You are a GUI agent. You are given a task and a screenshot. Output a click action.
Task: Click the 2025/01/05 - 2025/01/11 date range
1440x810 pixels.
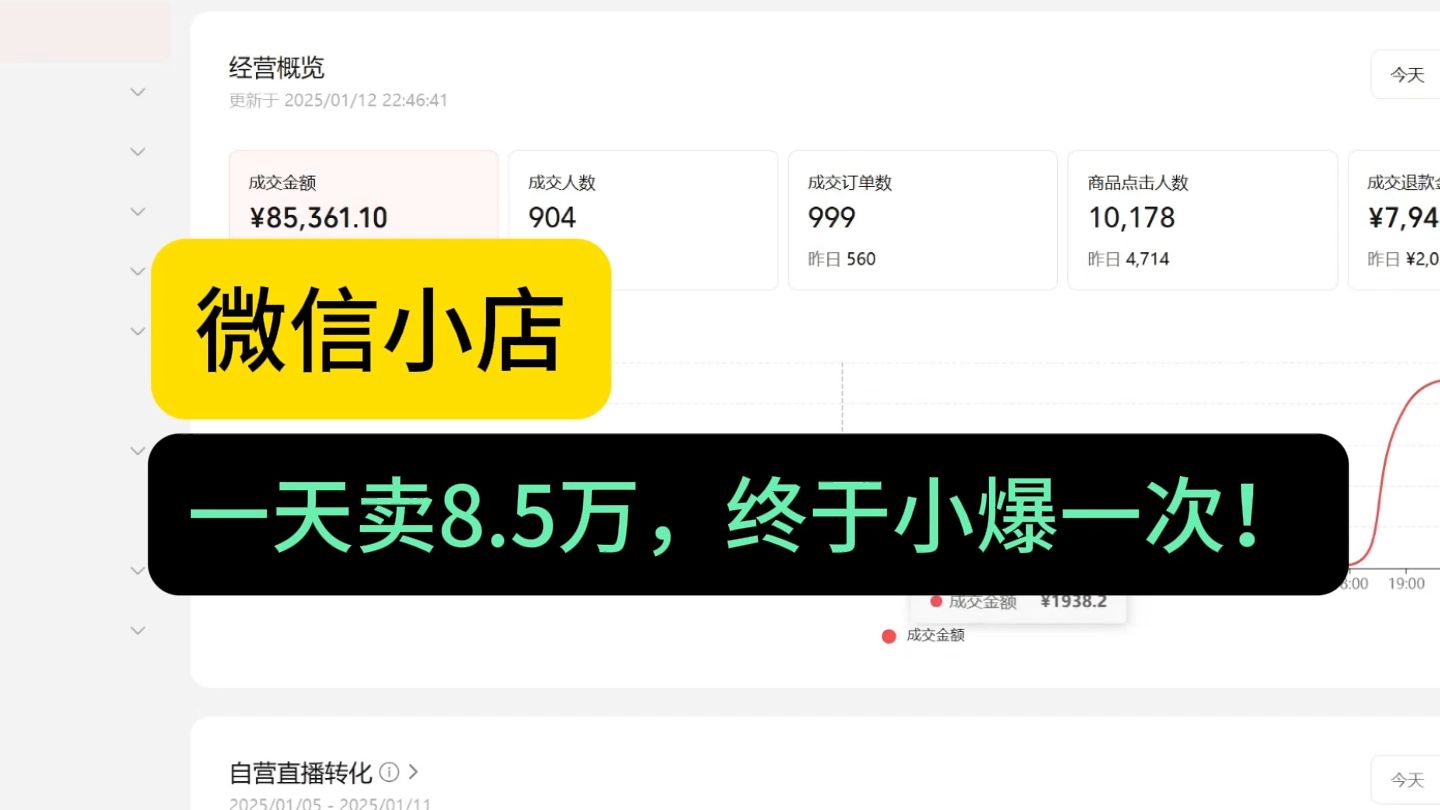click(x=330, y=803)
